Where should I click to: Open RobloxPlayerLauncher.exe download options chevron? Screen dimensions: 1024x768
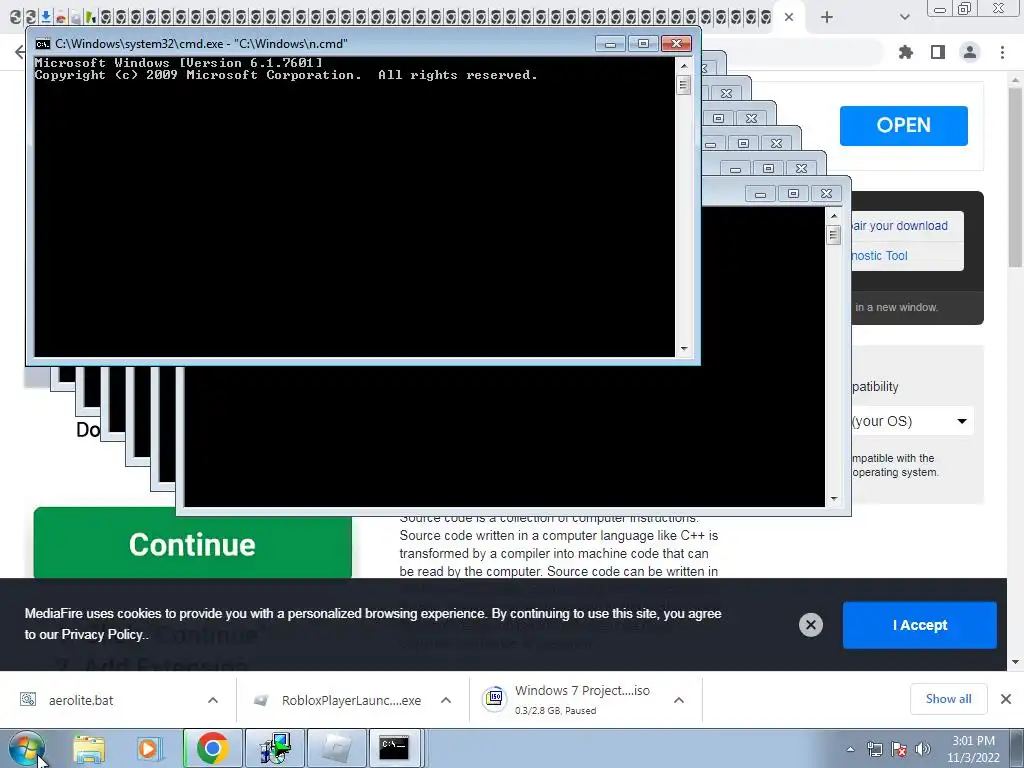click(x=446, y=700)
